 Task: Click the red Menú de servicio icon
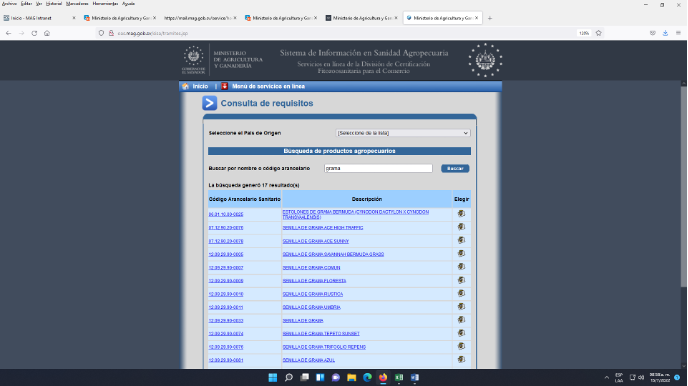[225, 86]
